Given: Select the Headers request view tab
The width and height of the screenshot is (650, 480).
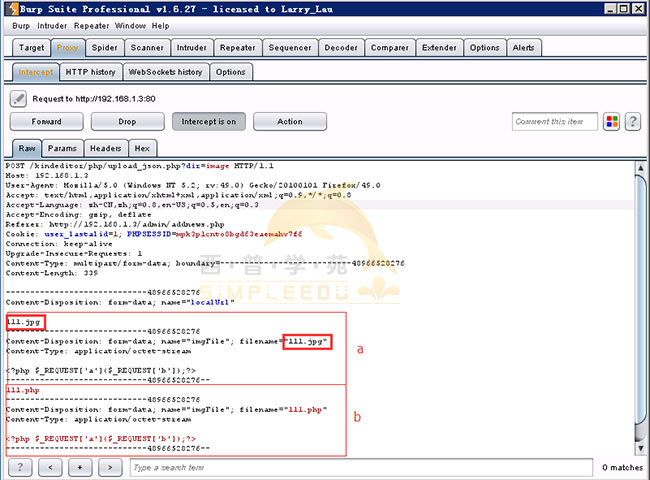Looking at the screenshot, I should click(x=106, y=148).
